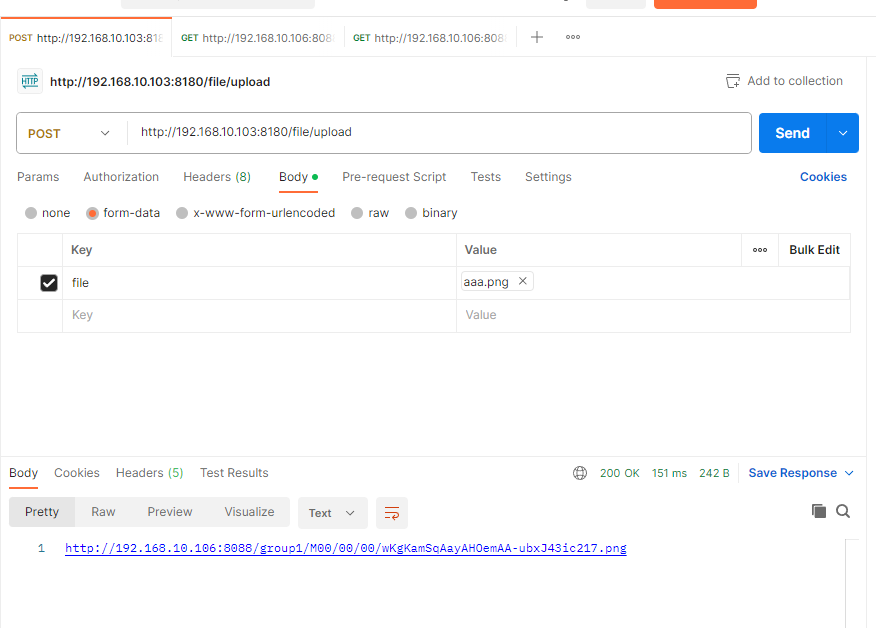The height and width of the screenshot is (628, 876).
Task: Open the Cookies link
Action: pyautogui.click(x=823, y=177)
